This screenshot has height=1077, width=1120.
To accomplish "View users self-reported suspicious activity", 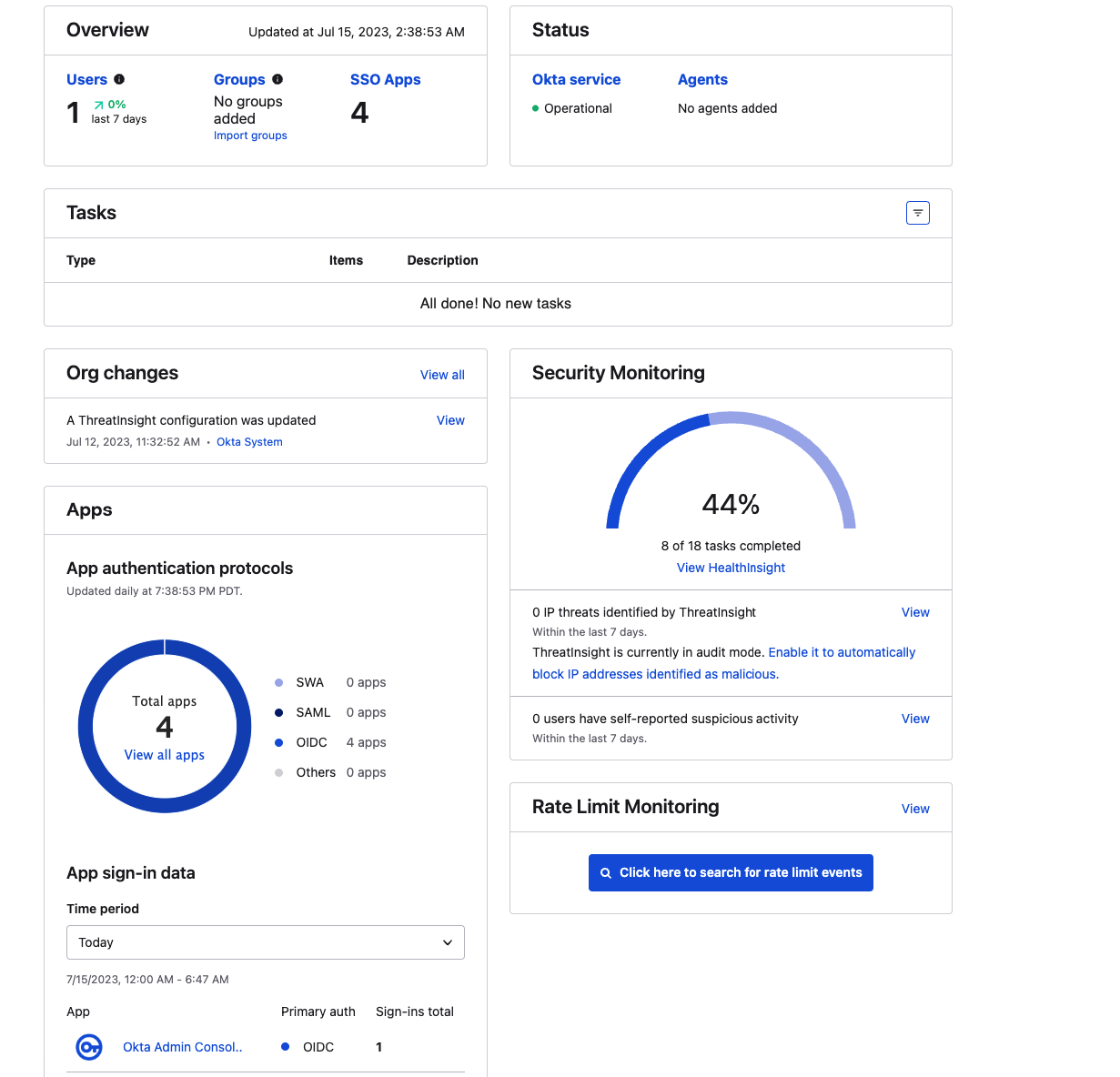I will point(915,719).
